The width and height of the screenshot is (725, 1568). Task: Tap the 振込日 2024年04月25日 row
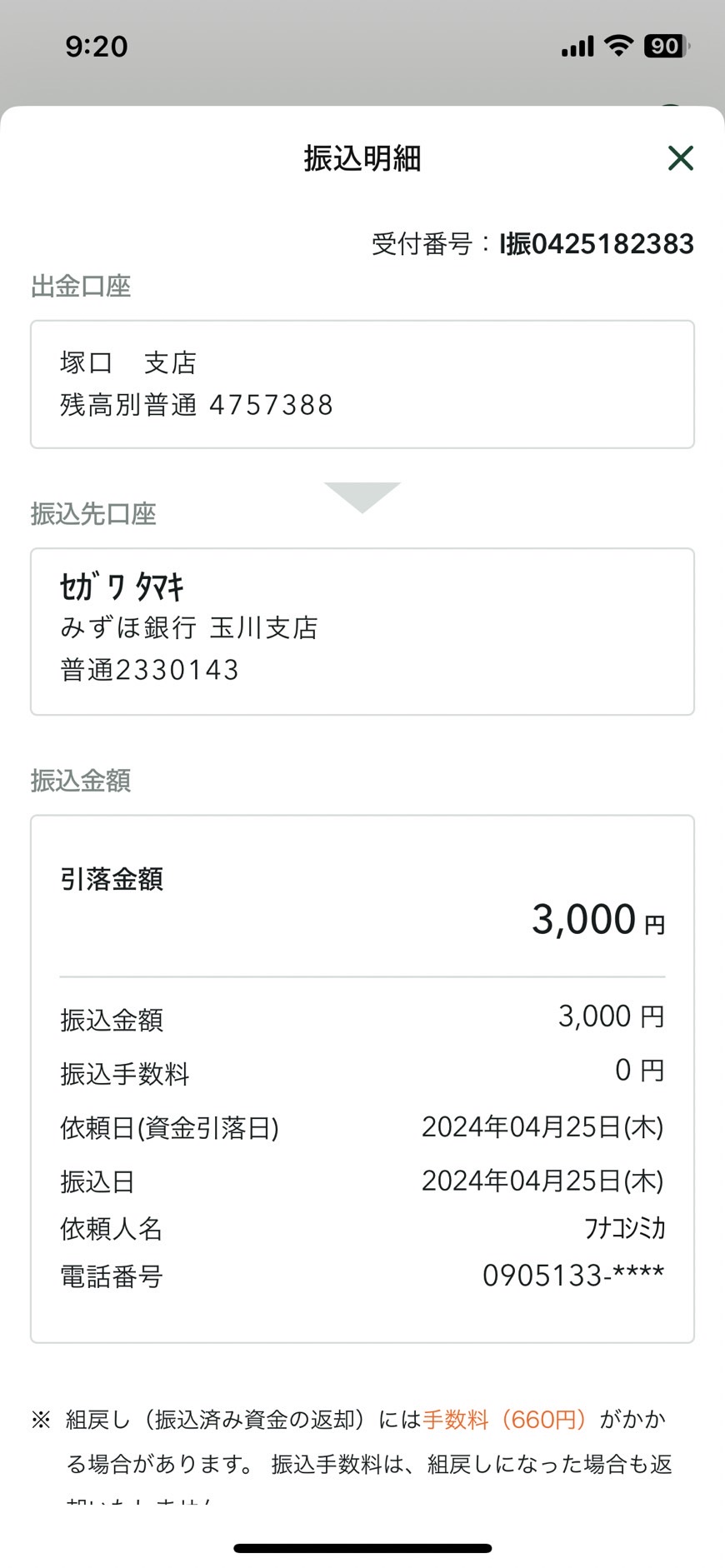(362, 1181)
